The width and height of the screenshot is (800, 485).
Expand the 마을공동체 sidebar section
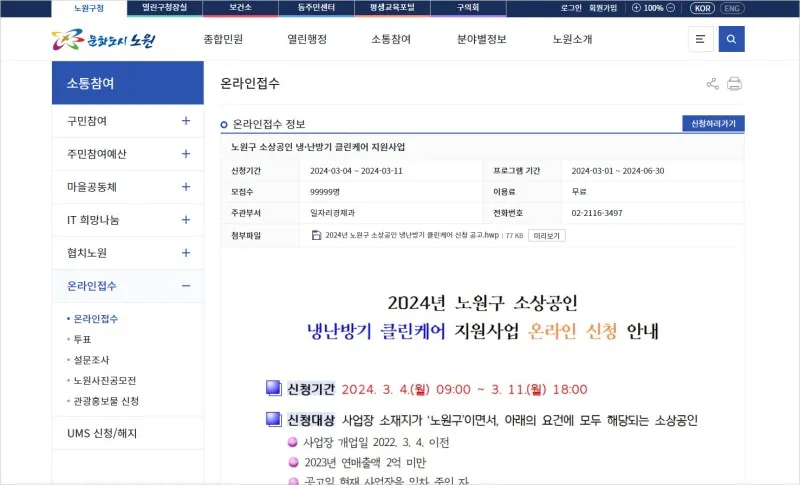186,187
